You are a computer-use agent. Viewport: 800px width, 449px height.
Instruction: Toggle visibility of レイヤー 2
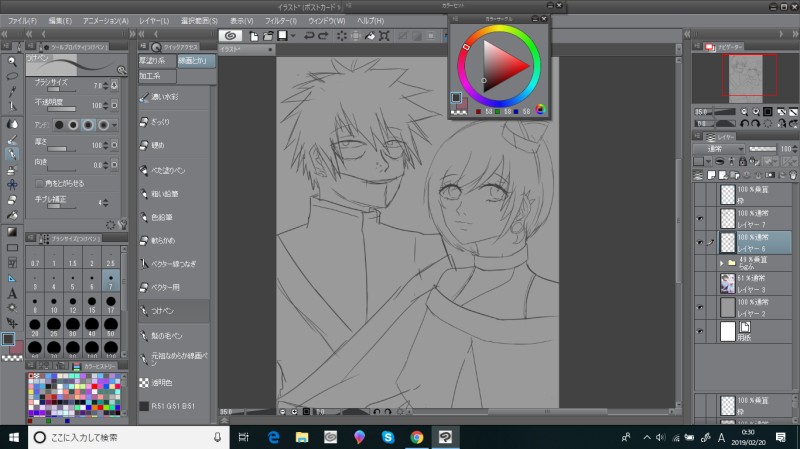coord(699,307)
